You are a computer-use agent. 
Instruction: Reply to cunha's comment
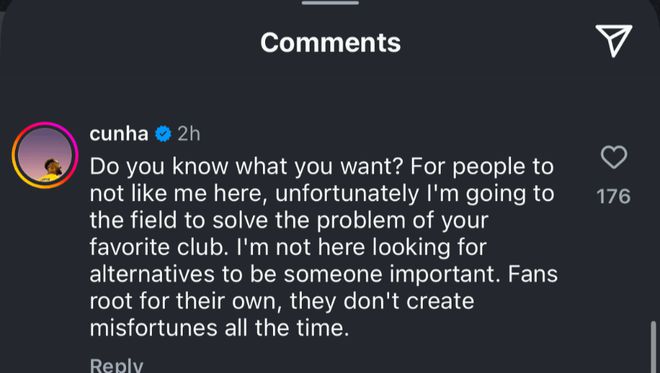coord(116,365)
